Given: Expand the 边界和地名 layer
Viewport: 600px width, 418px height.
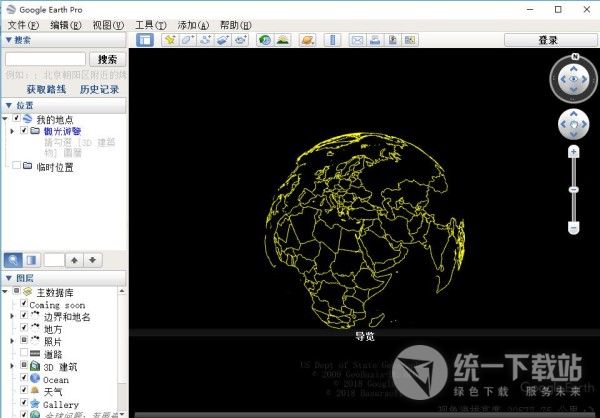Looking at the screenshot, I should (12, 316).
